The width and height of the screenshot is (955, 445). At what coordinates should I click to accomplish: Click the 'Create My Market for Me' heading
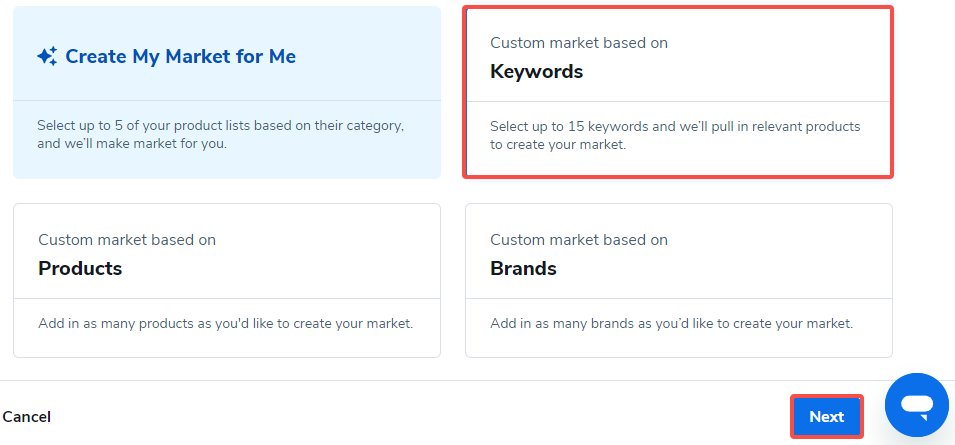point(180,57)
